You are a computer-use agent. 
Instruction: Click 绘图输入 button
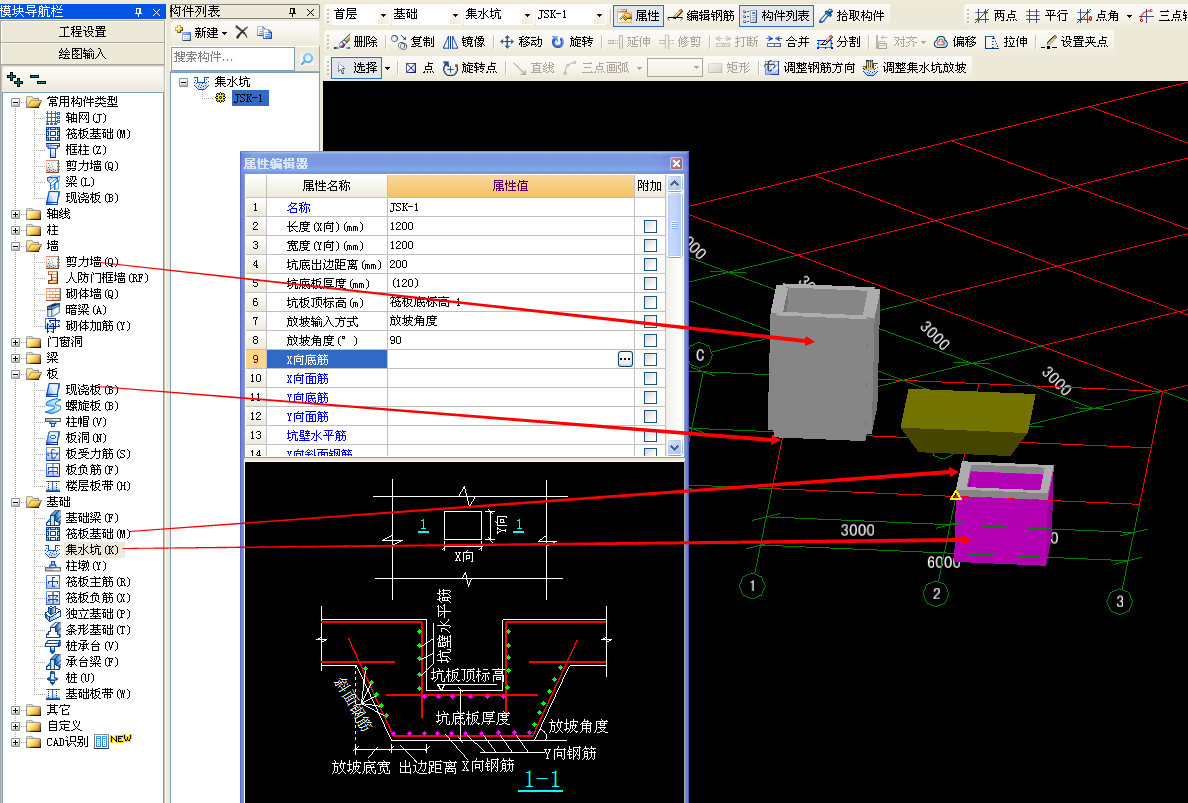(83, 54)
